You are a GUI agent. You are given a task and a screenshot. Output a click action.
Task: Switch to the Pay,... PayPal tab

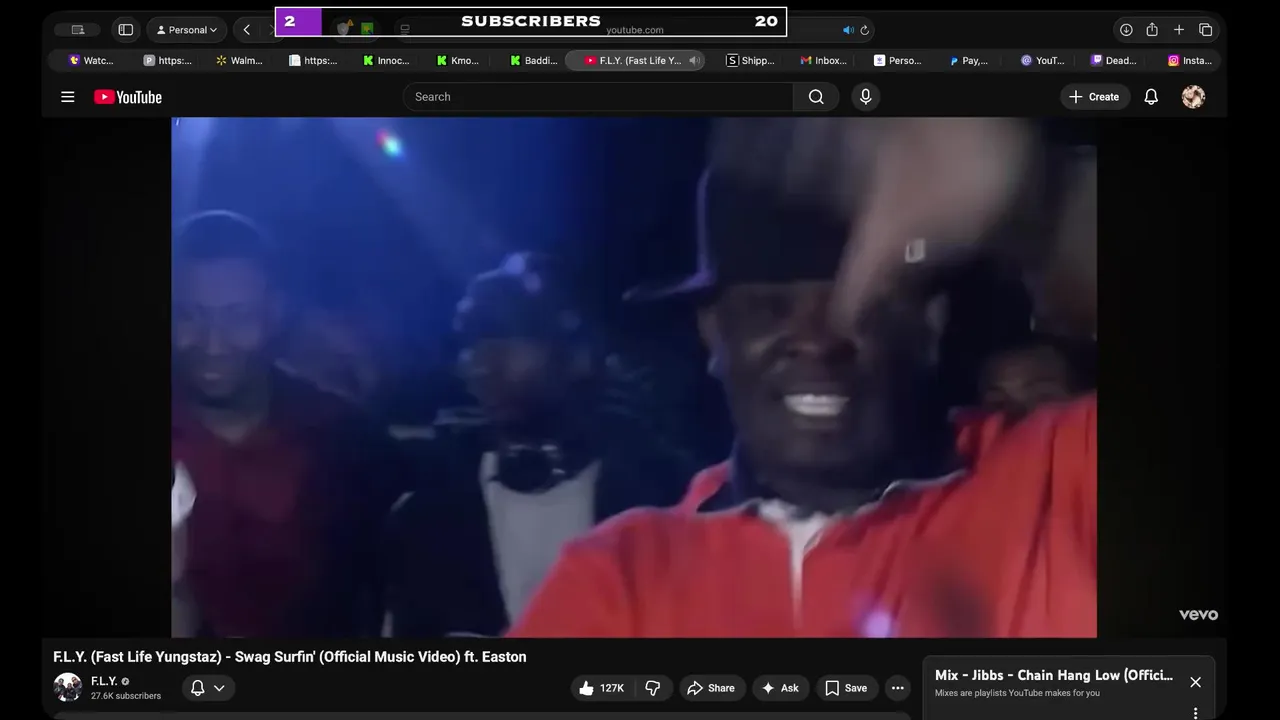pyautogui.click(x=970, y=61)
